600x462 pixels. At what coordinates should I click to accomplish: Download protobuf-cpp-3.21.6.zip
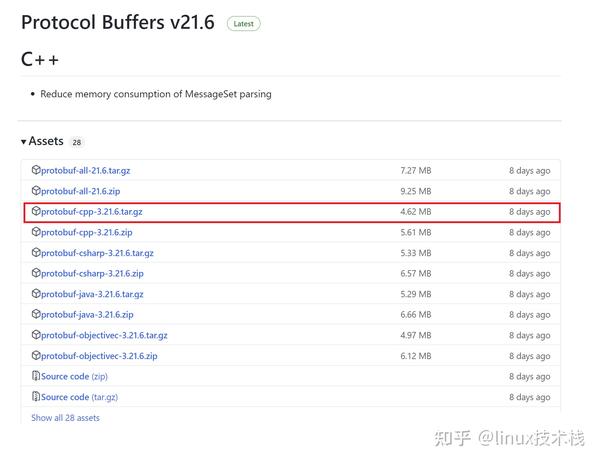click(x=87, y=233)
